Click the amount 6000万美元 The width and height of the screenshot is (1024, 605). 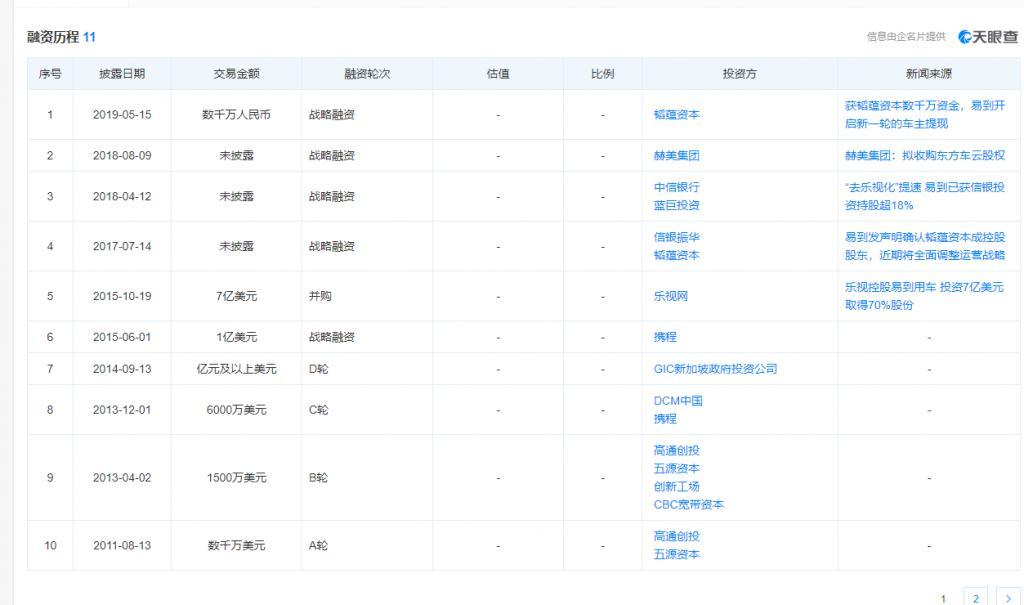click(x=236, y=410)
